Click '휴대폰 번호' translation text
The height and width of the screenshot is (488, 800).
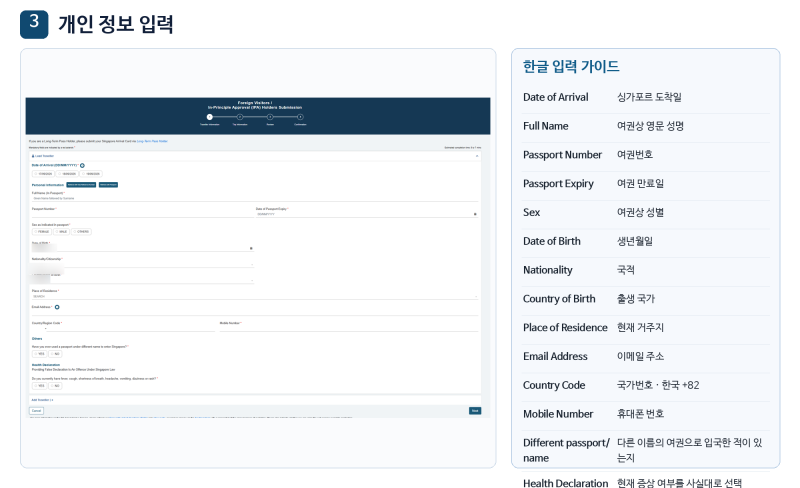point(640,414)
